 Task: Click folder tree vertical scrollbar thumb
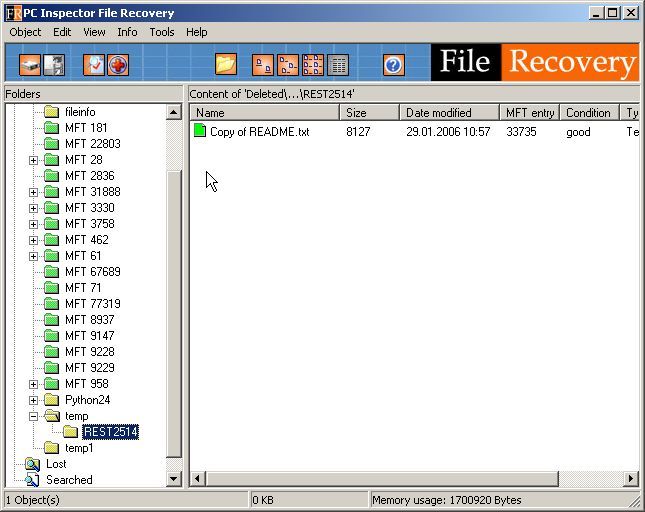tap(174, 314)
